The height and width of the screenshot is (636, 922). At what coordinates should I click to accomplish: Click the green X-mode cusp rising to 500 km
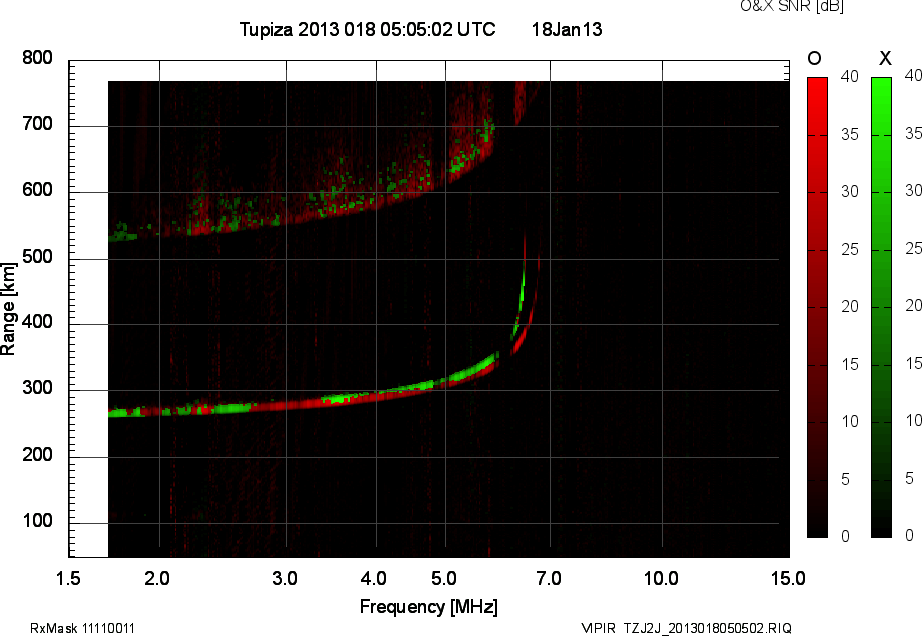(520, 300)
